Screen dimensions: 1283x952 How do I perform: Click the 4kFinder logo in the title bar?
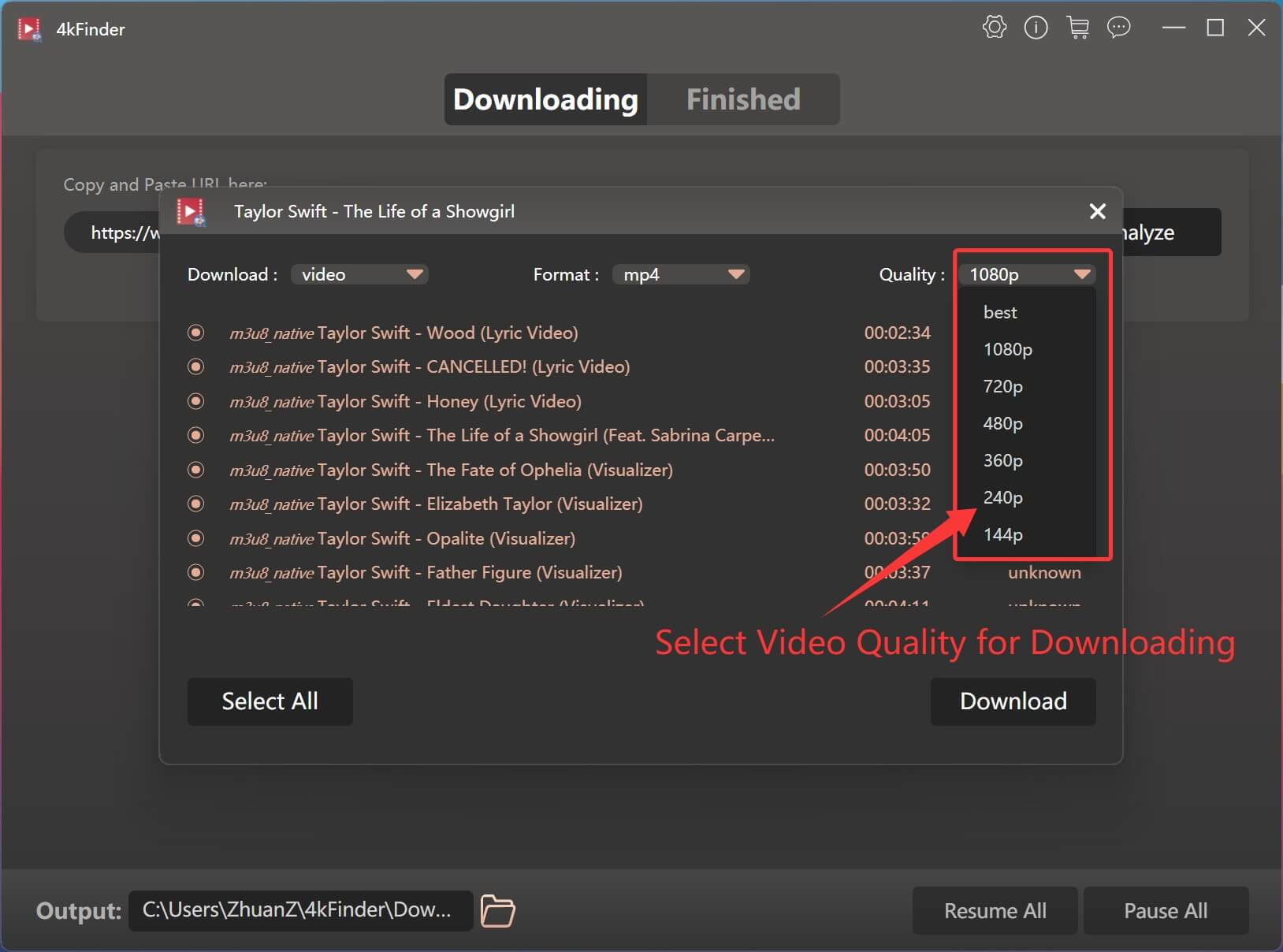(x=29, y=28)
